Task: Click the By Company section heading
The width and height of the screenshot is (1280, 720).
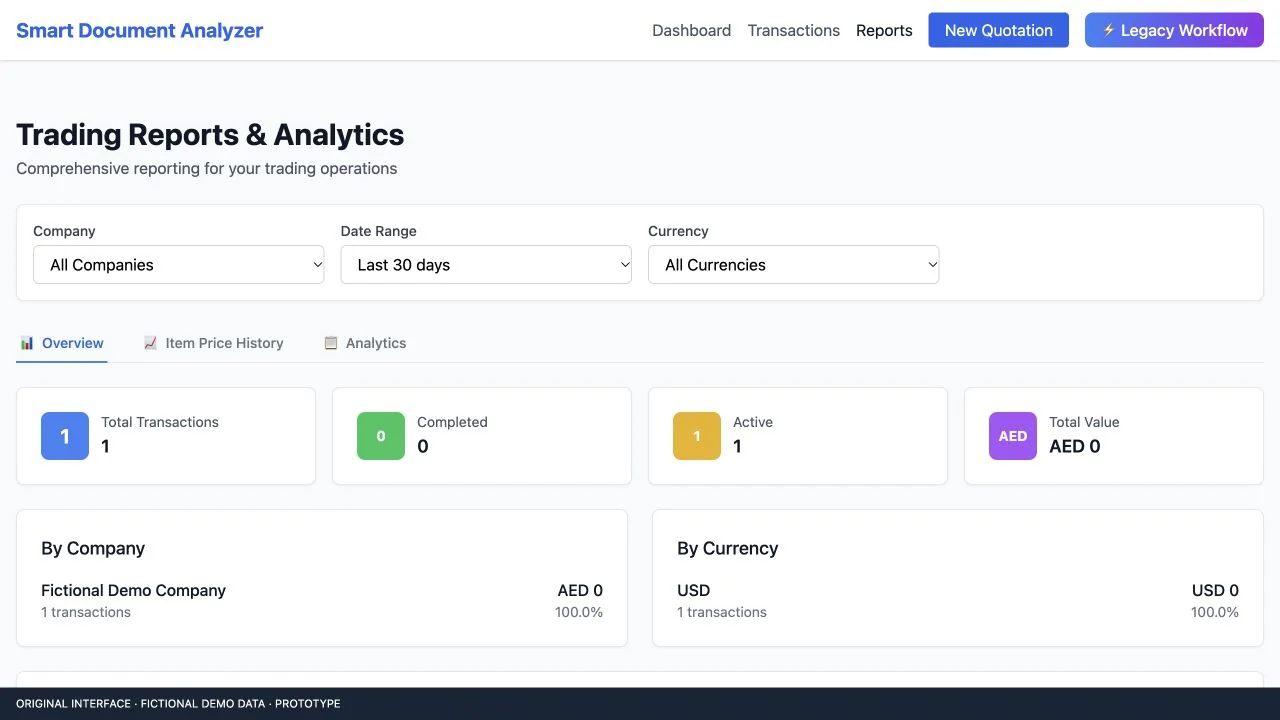Action: coord(93,548)
